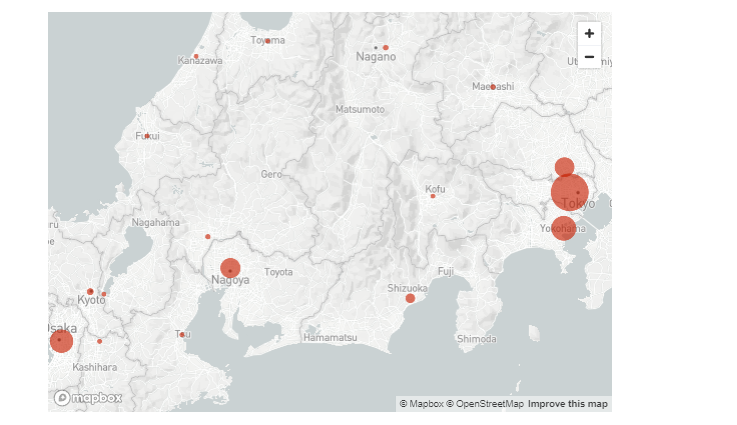Click the Improve this map link
Screen dimensions: 737x425
click(x=568, y=404)
